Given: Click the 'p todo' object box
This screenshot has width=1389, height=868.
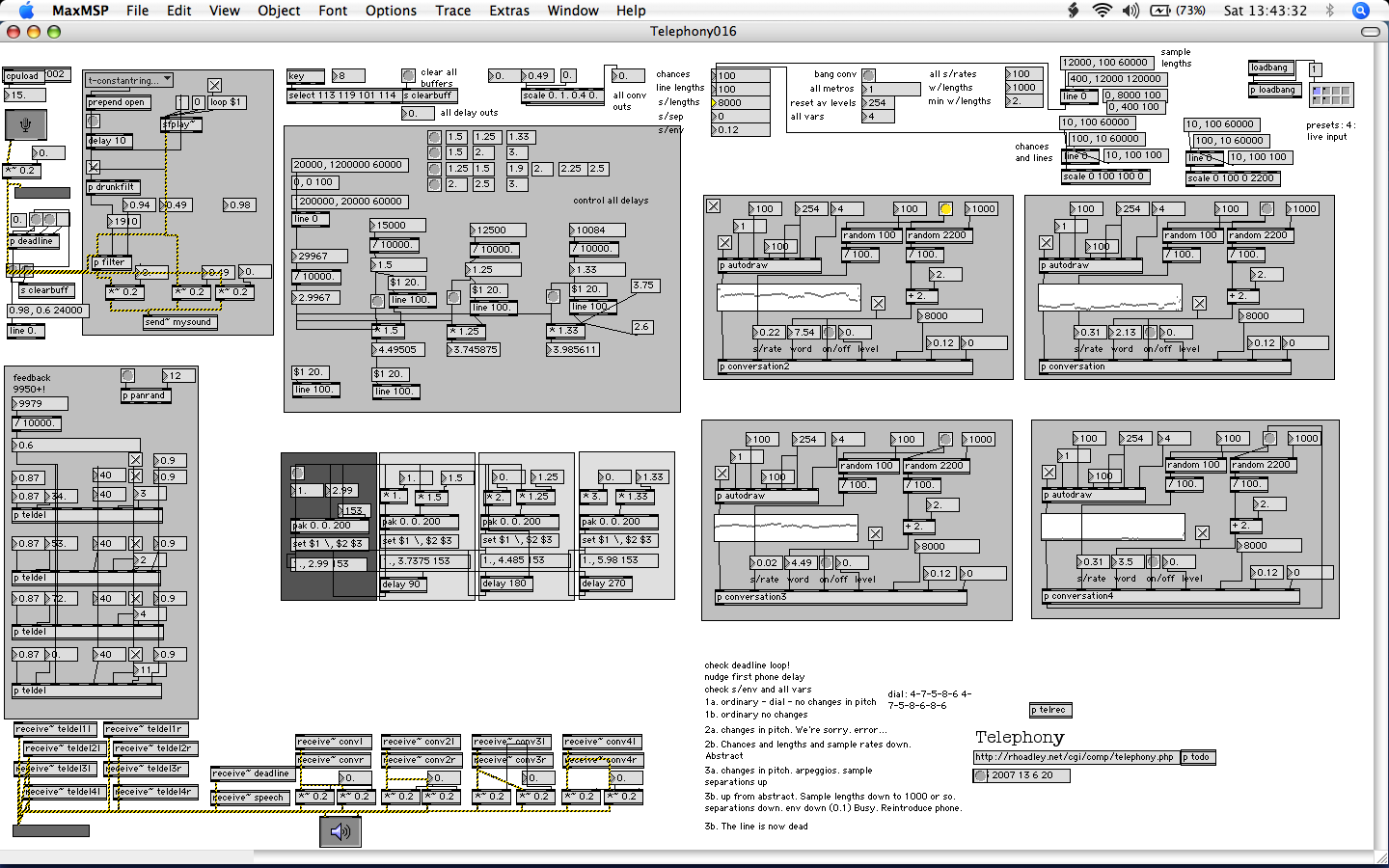Looking at the screenshot, I should click(x=1198, y=757).
